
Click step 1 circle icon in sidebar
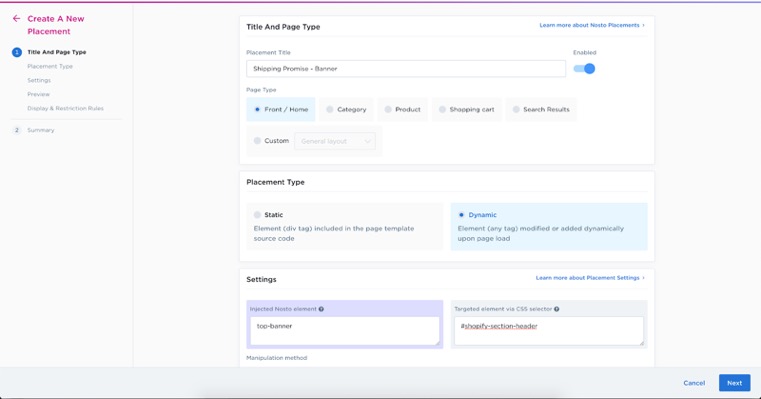(17, 52)
